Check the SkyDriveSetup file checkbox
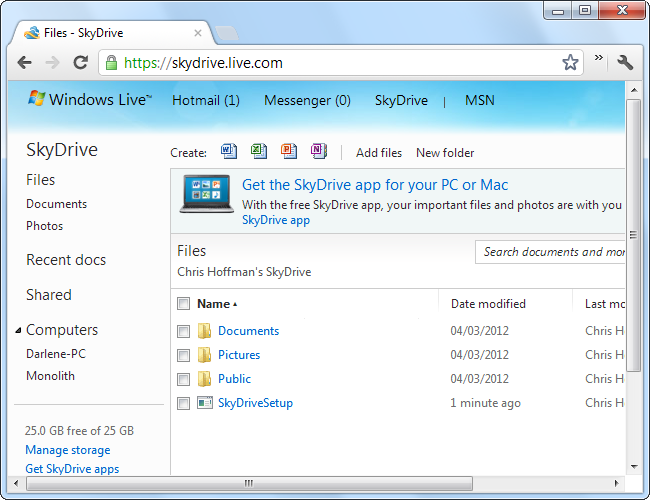Viewport: 650px width, 500px height. pos(183,403)
